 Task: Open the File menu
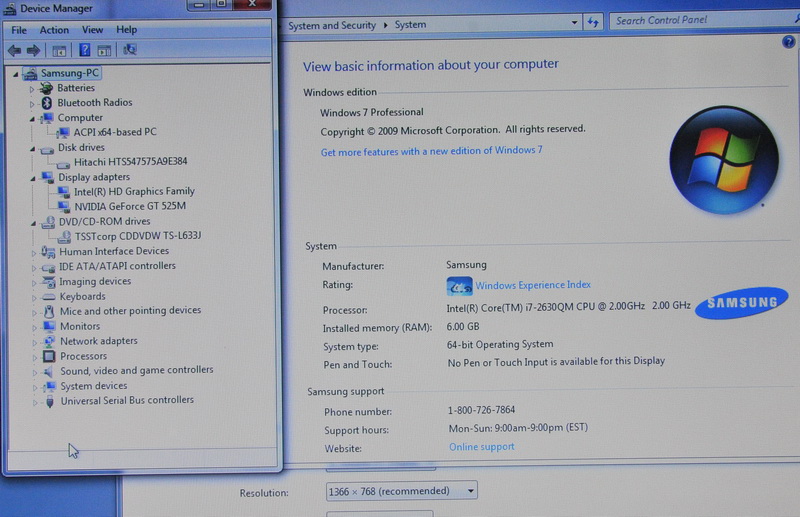pos(19,30)
